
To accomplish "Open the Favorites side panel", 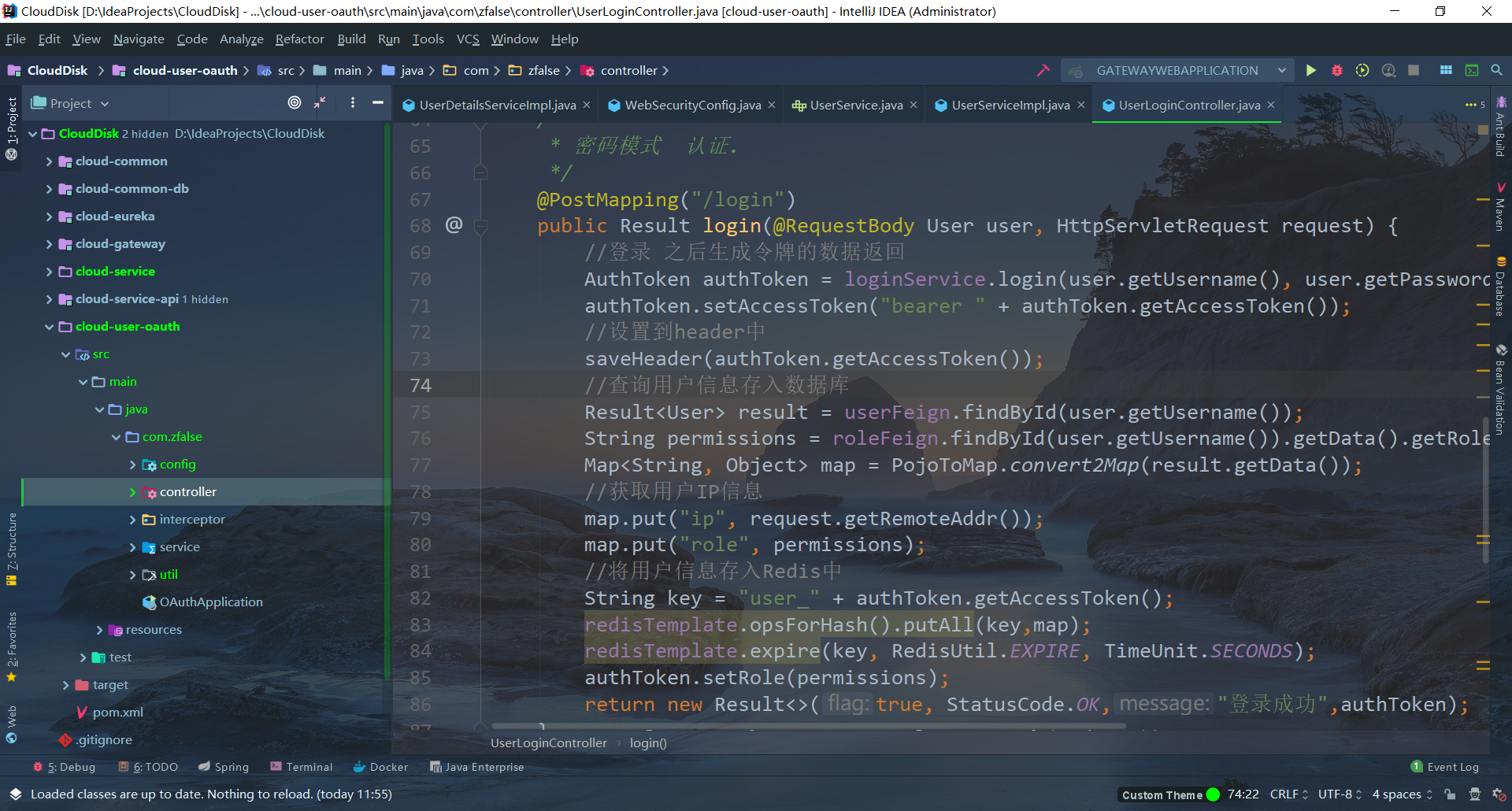I will [x=11, y=646].
